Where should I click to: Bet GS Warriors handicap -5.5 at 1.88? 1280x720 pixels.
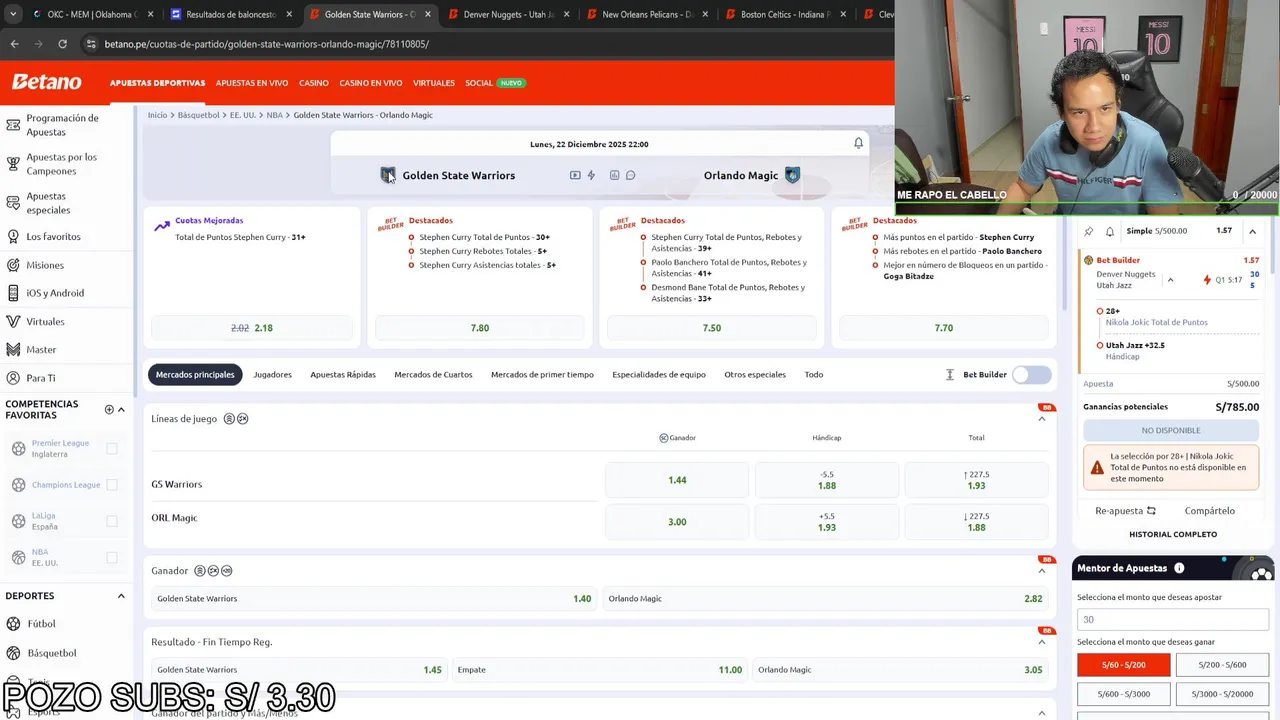827,480
